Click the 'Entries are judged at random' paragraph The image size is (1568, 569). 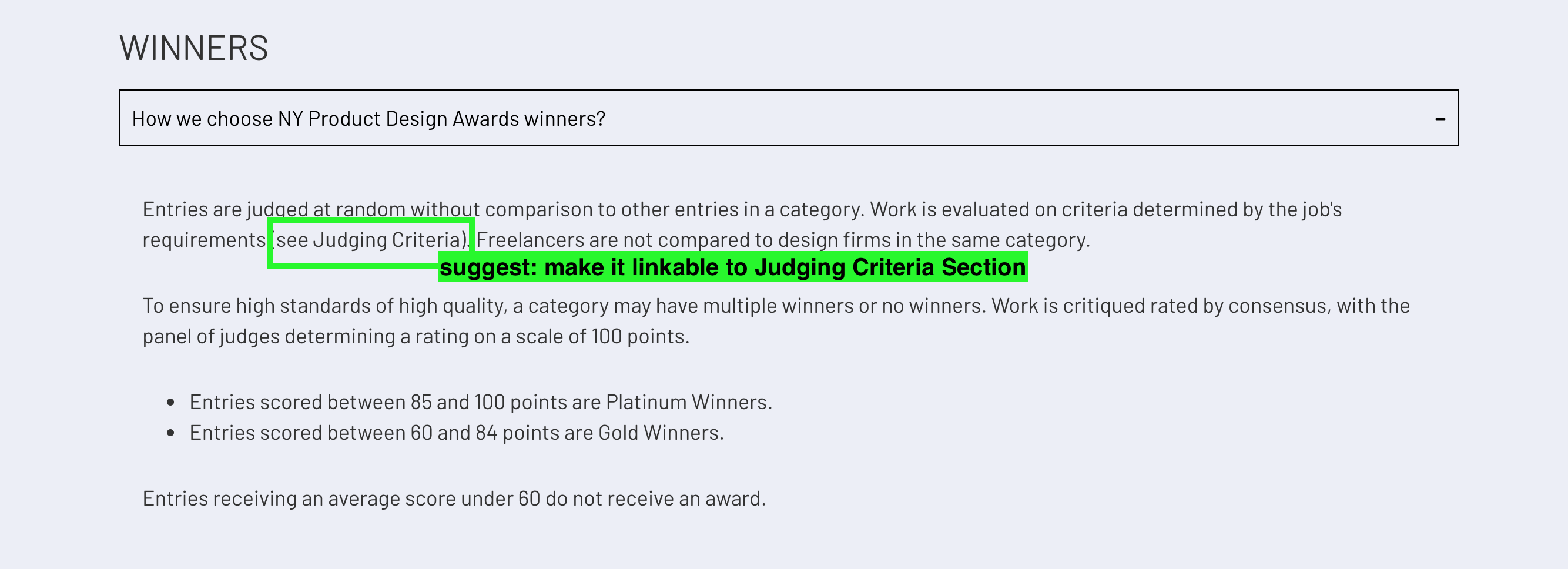coord(742,224)
